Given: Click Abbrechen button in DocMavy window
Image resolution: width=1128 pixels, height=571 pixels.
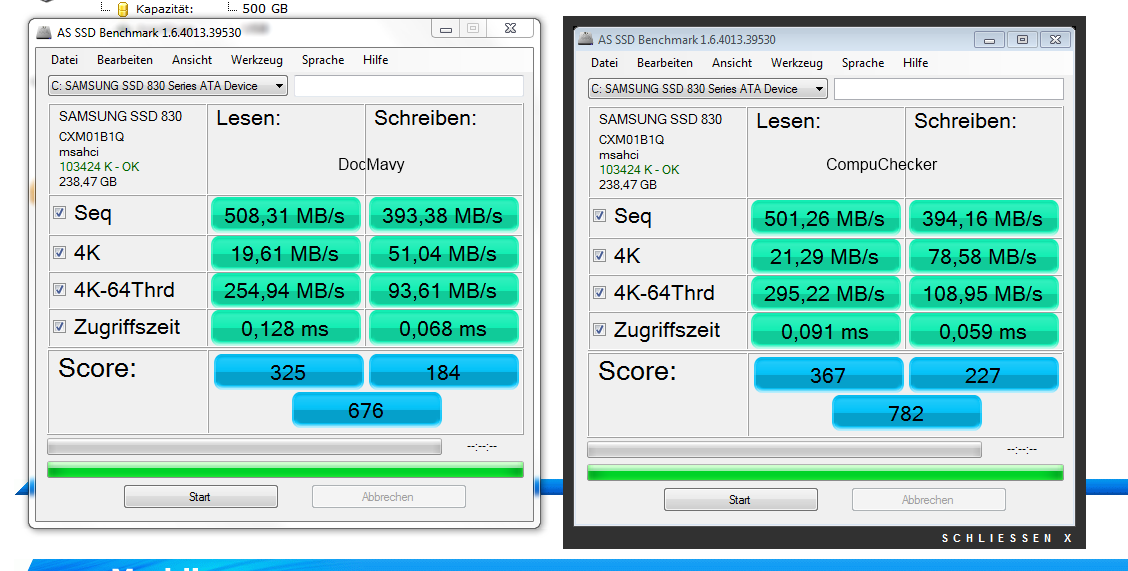Looking at the screenshot, I should (x=388, y=497).
